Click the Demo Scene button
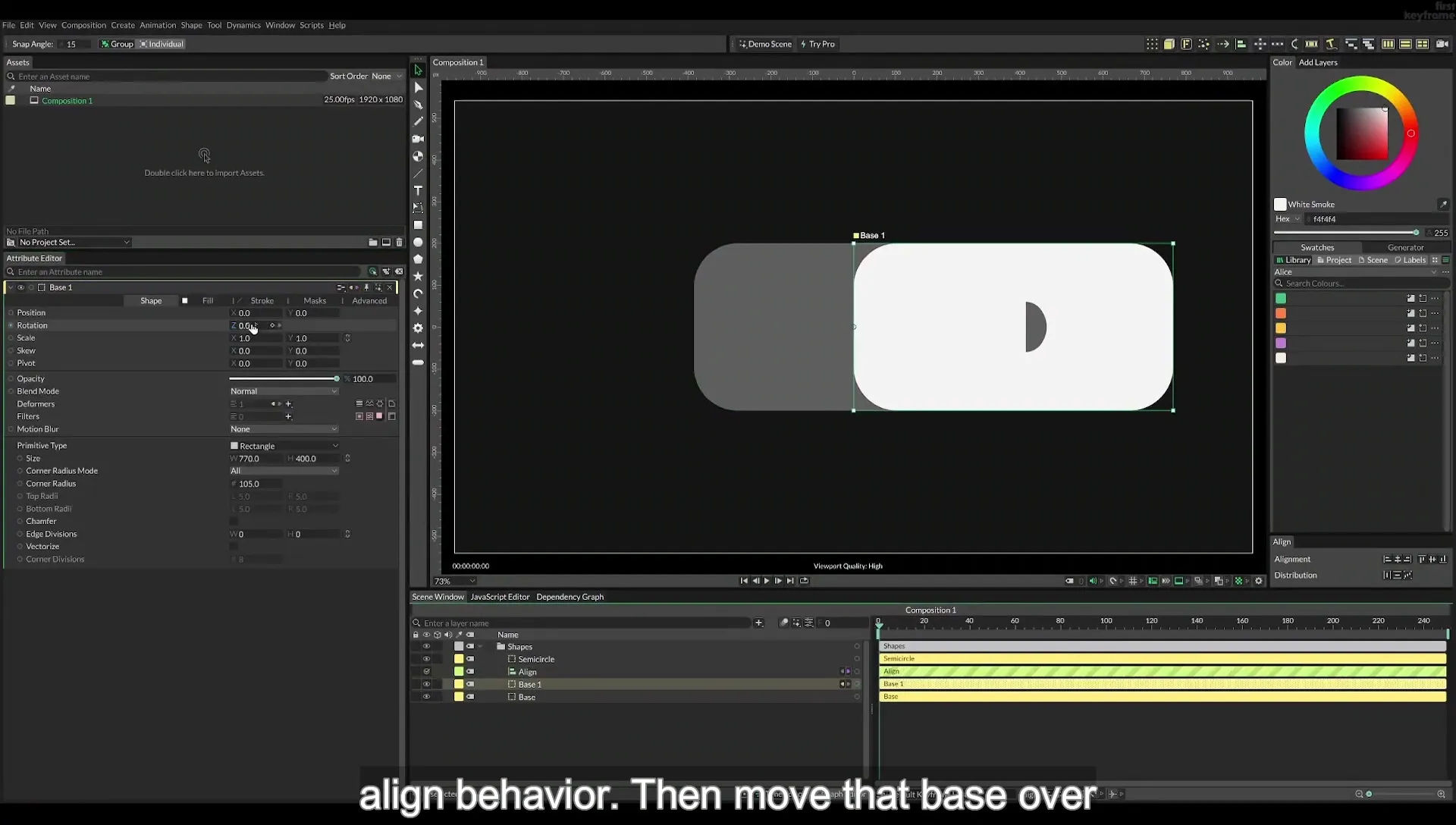The image size is (1456, 825). [x=765, y=44]
